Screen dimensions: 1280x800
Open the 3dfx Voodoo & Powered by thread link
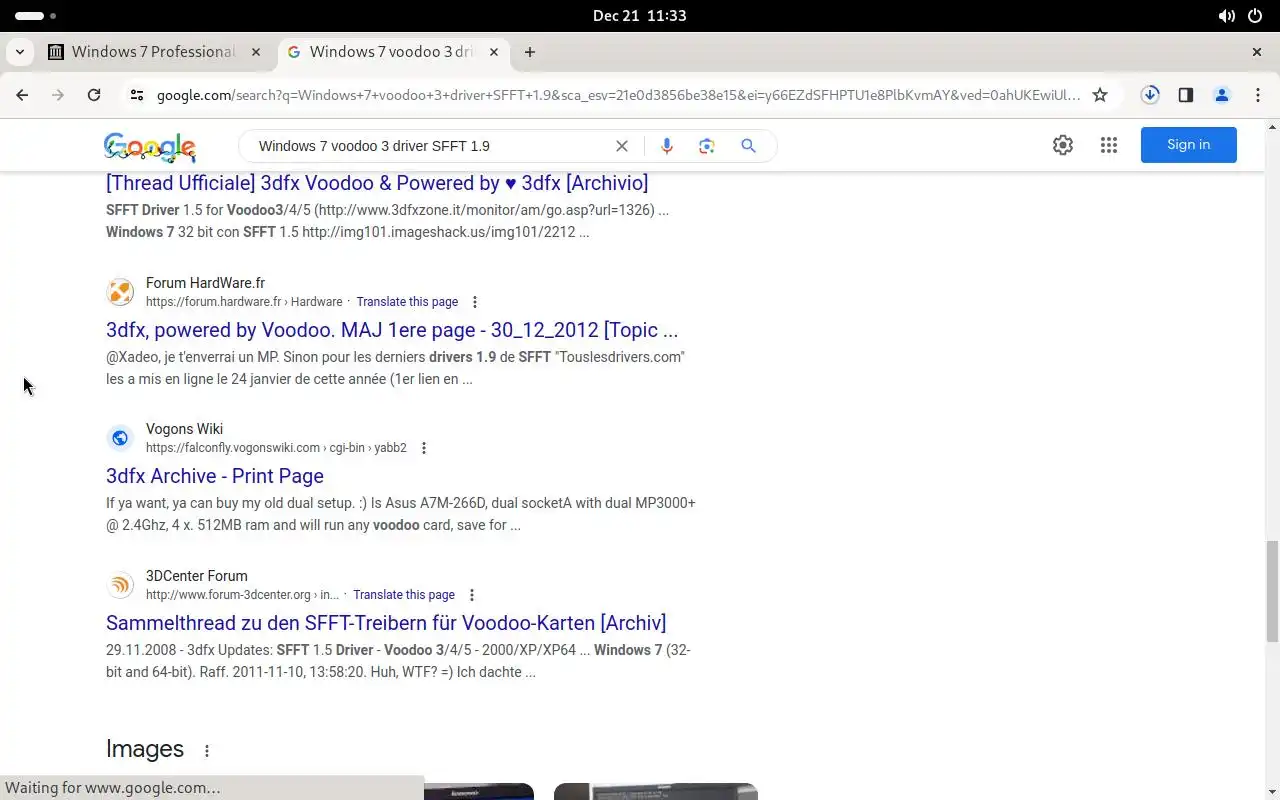tap(377, 183)
